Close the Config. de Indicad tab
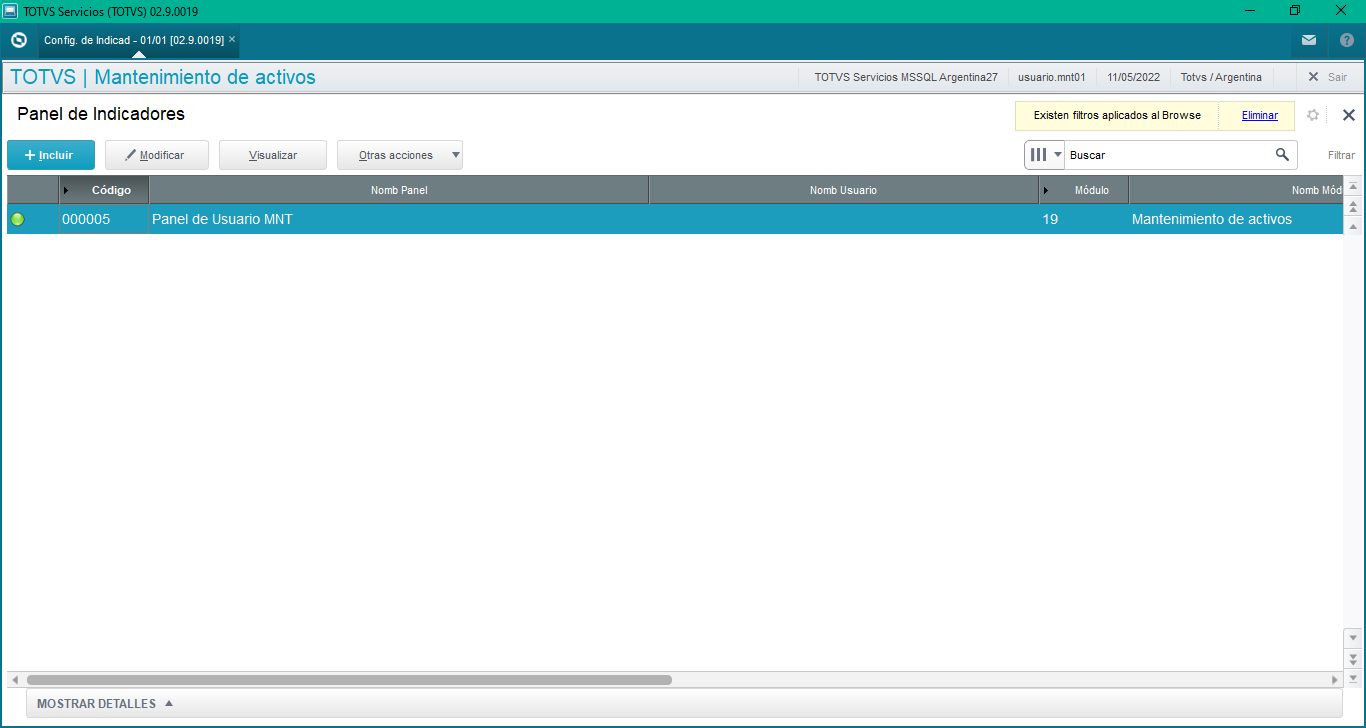The width and height of the screenshot is (1366, 728). click(232, 39)
